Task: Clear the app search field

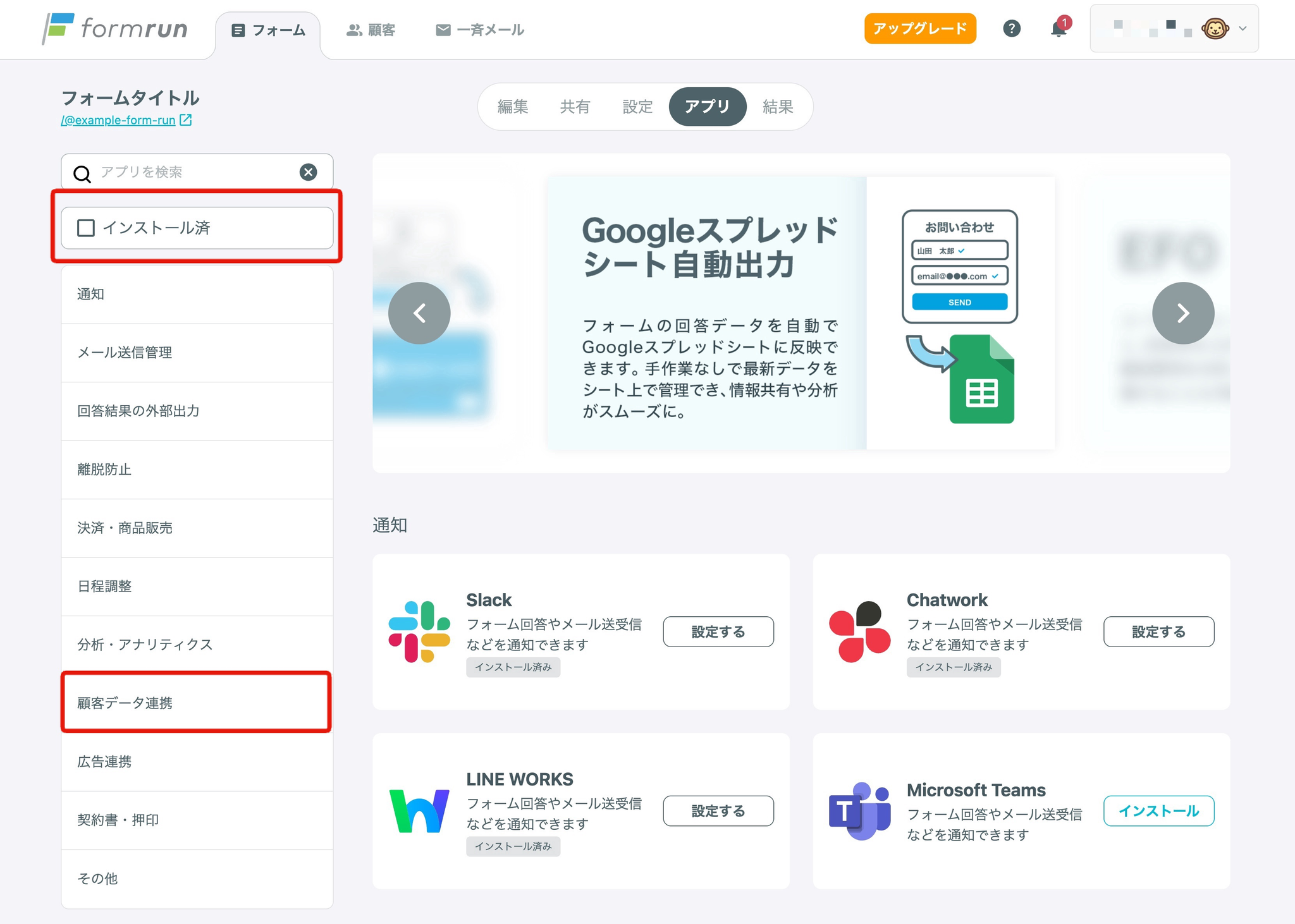Action: 308,172
